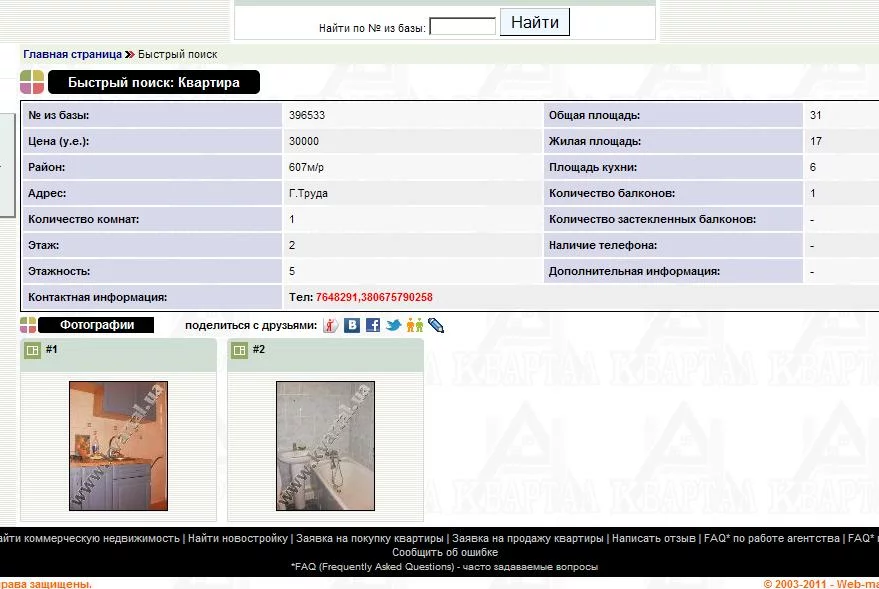Click the Количество комнат label

[x=84, y=219]
